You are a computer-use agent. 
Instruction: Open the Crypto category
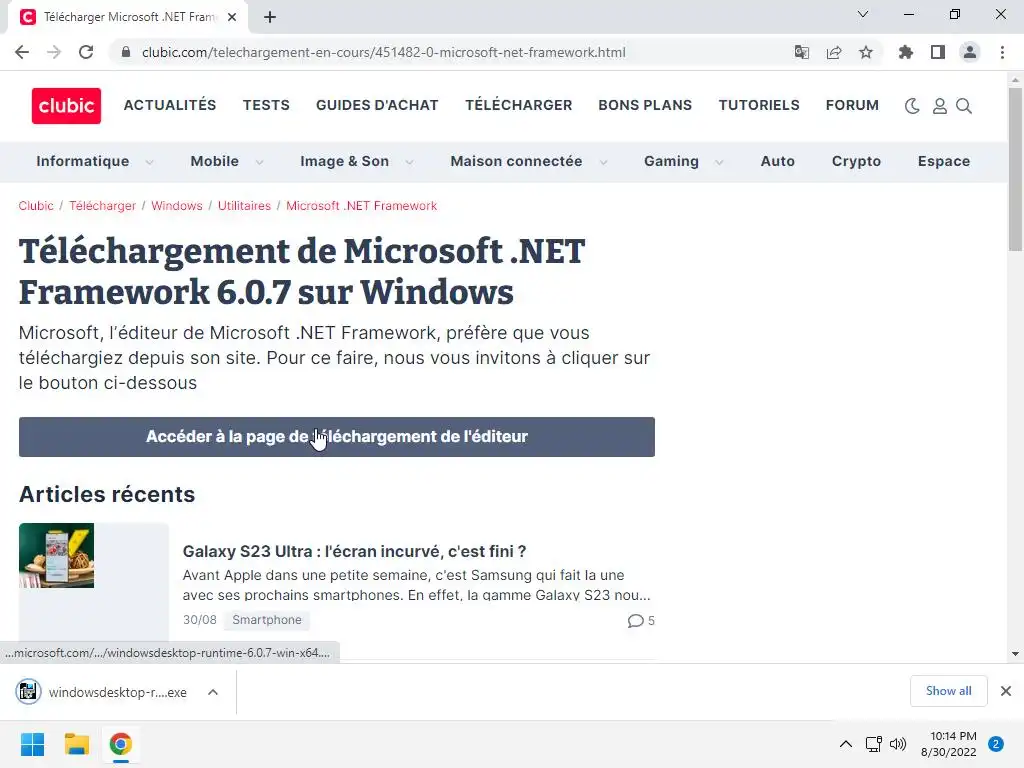point(856,161)
